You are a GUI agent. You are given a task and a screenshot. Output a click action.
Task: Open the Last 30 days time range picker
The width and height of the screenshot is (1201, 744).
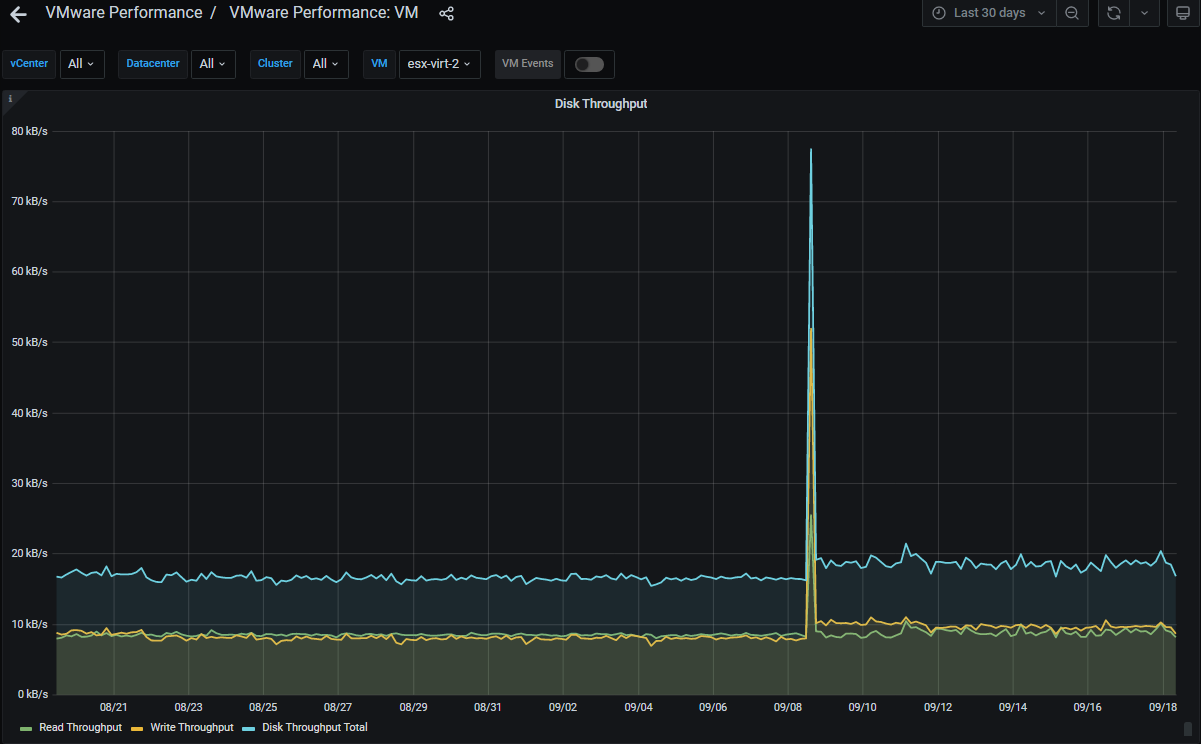tap(988, 13)
